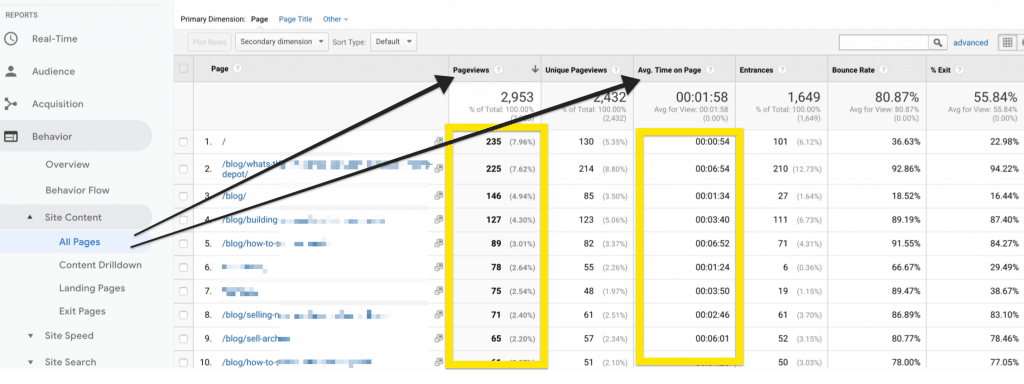The height and width of the screenshot is (384, 1024).
Task: Click the Acquisition branching icon
Action: [10, 104]
